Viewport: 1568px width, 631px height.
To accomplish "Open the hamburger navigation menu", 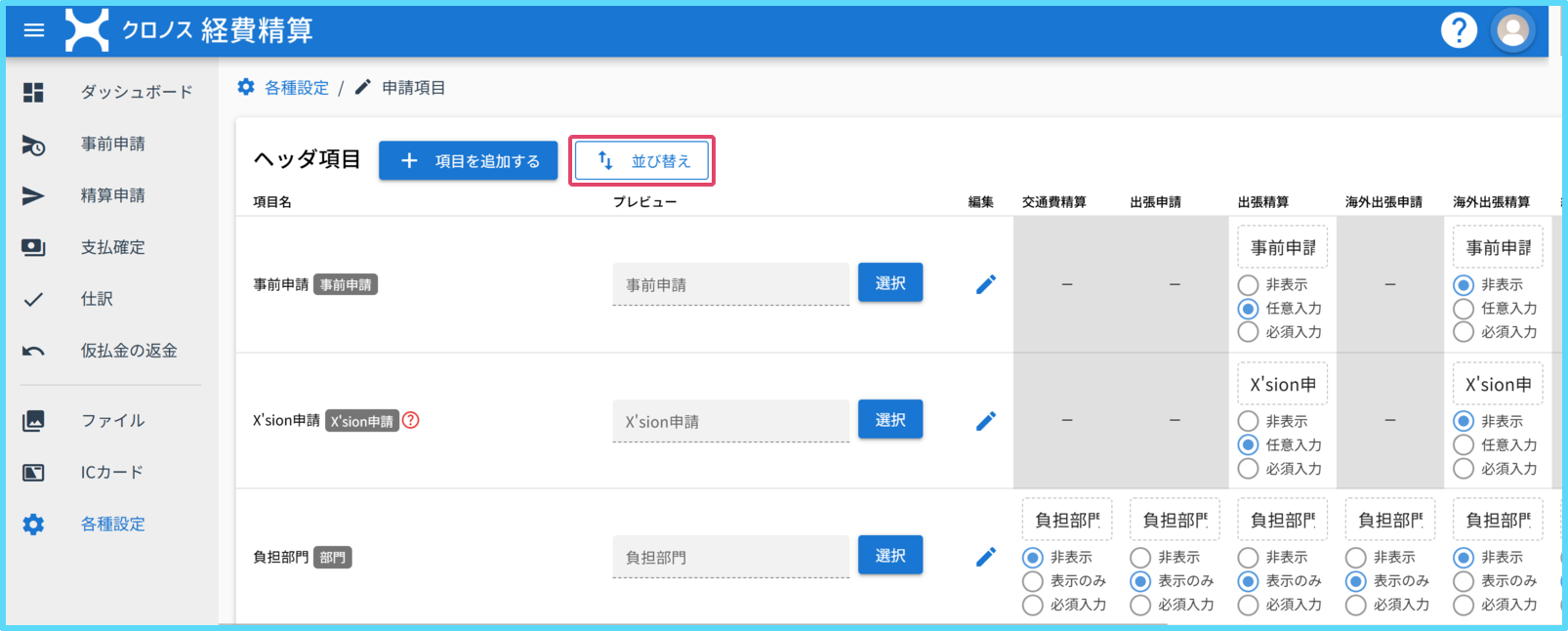I will tap(34, 30).
